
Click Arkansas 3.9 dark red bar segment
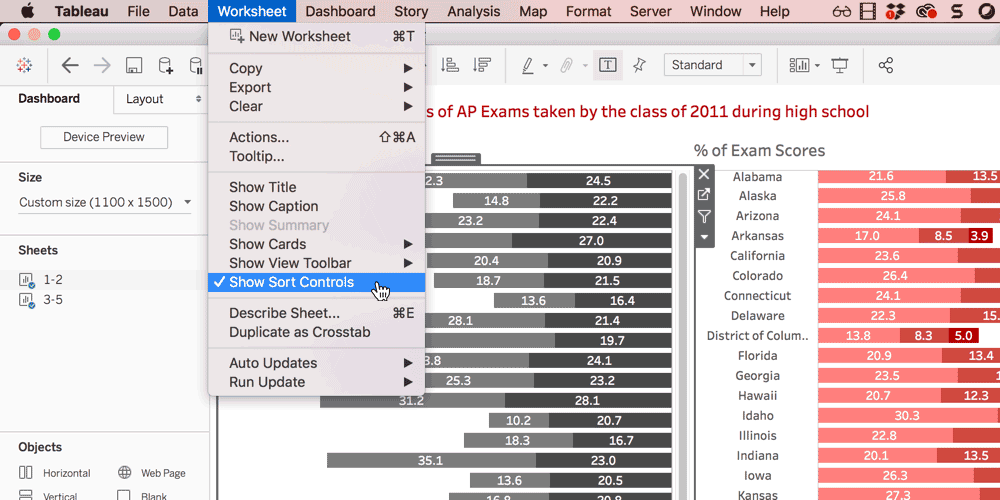pos(980,236)
